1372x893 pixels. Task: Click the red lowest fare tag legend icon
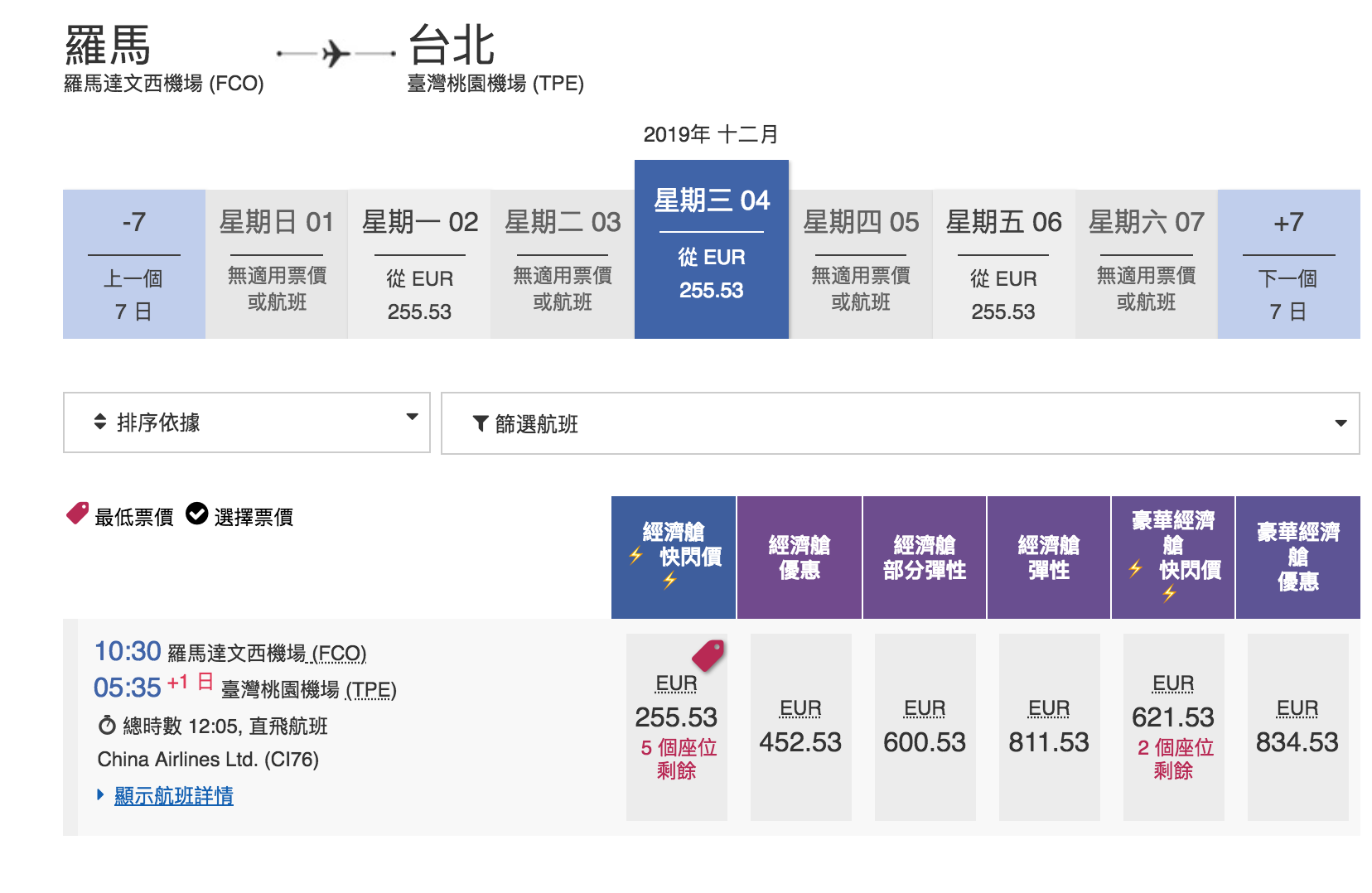(x=77, y=514)
